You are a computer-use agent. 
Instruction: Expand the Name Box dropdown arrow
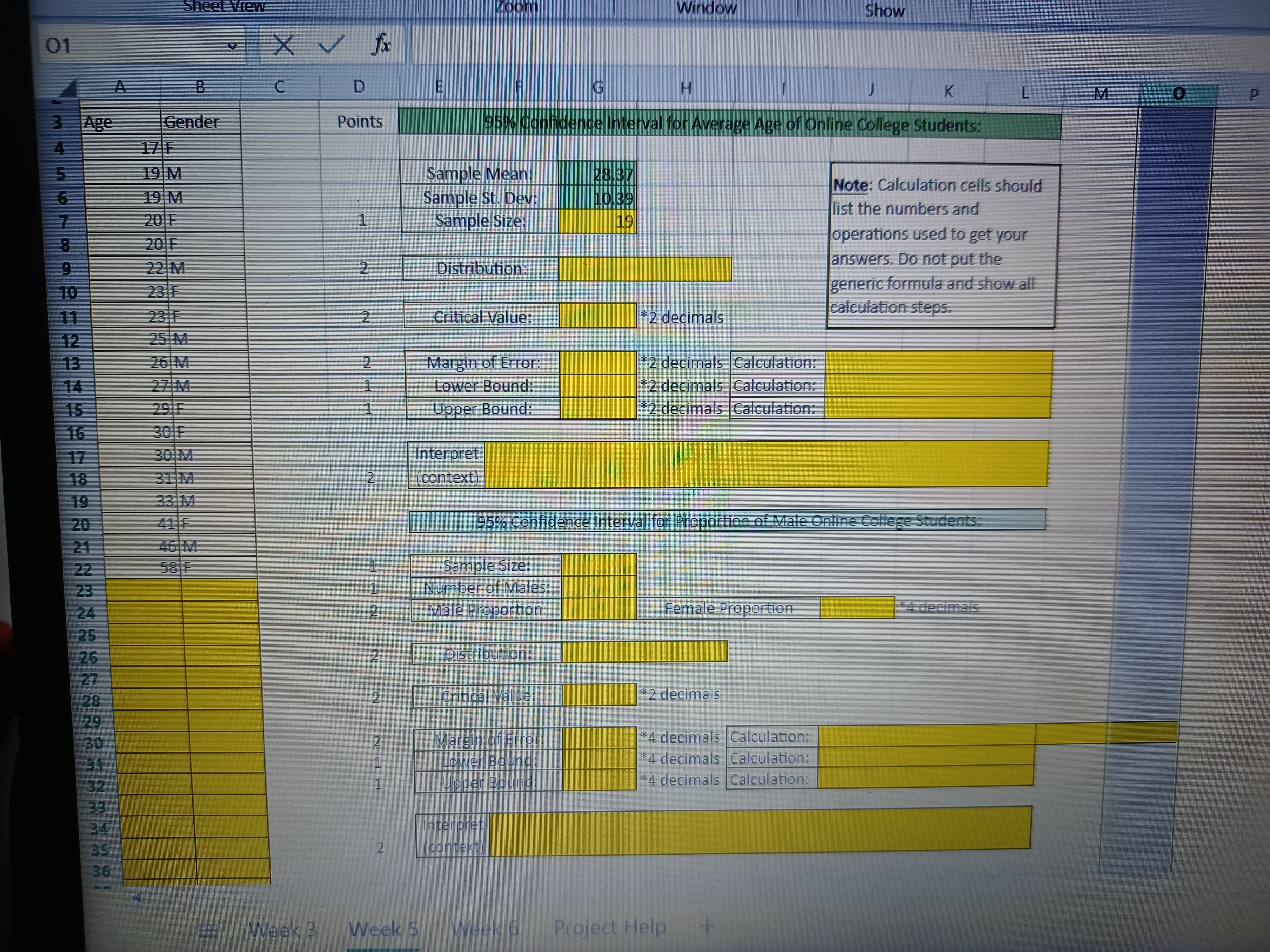tap(232, 46)
